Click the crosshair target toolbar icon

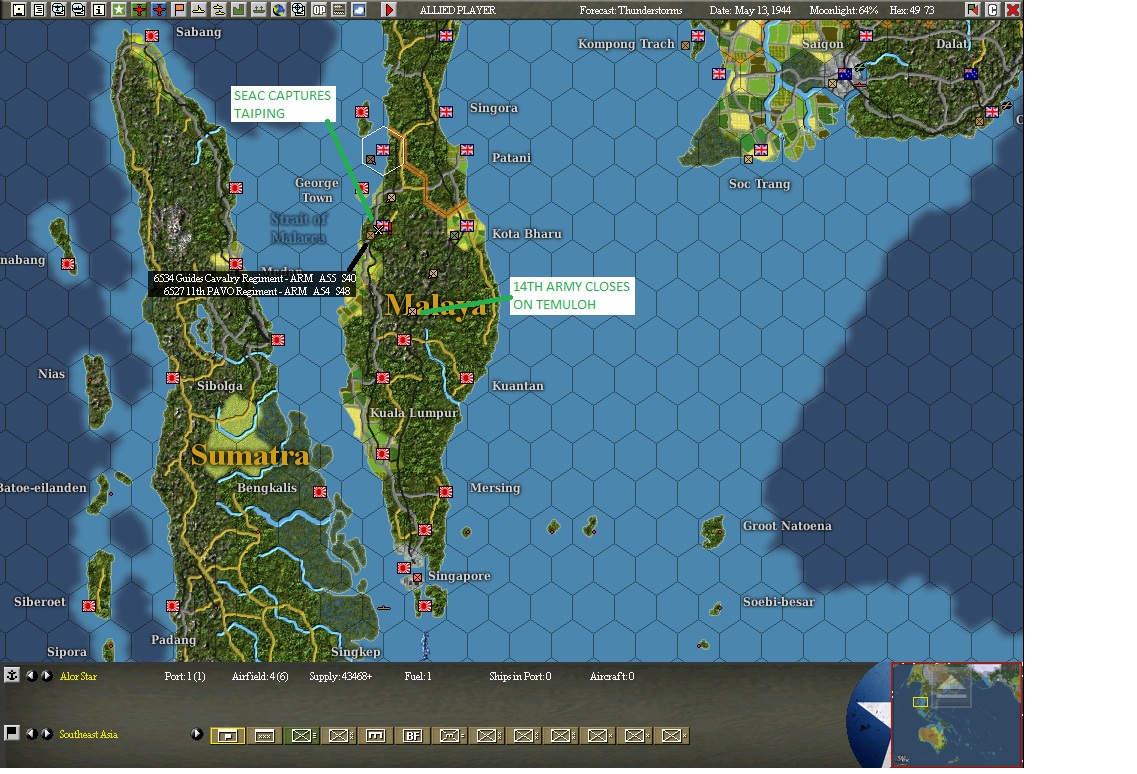tap(298, 10)
